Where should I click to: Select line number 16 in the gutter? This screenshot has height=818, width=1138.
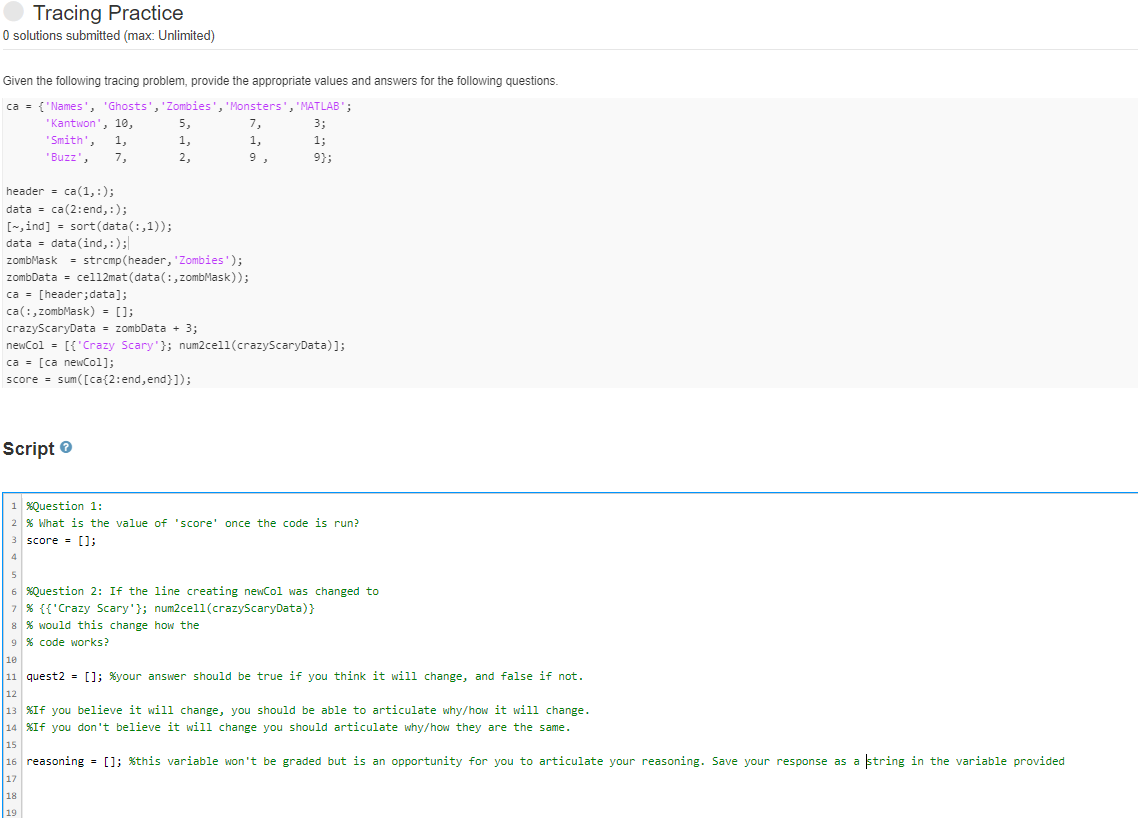(x=11, y=761)
